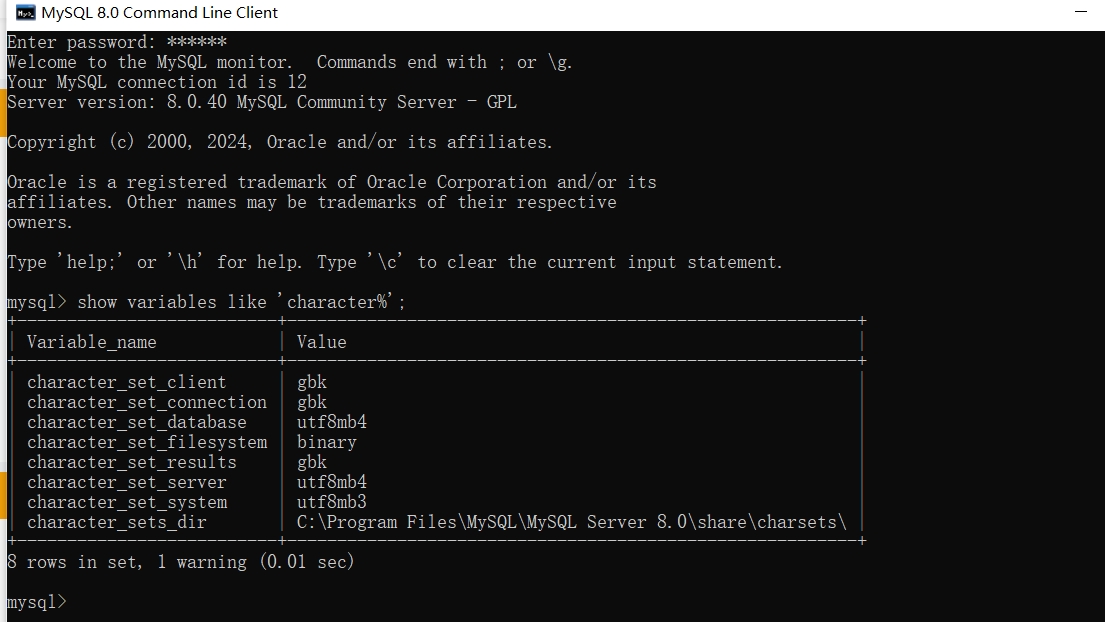Click the Variable_name column header

pos(92,342)
